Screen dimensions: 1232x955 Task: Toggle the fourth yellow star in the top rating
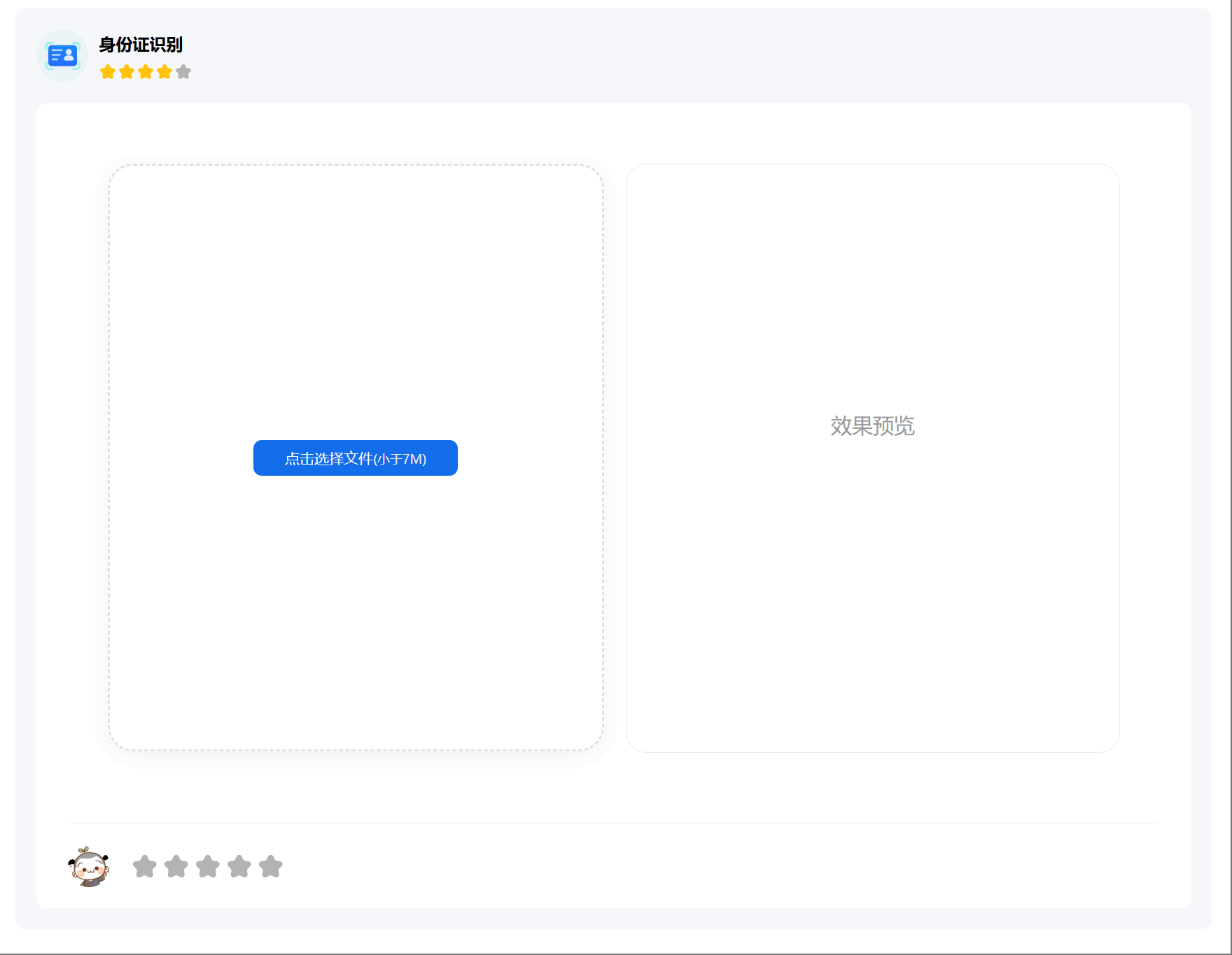coord(164,71)
